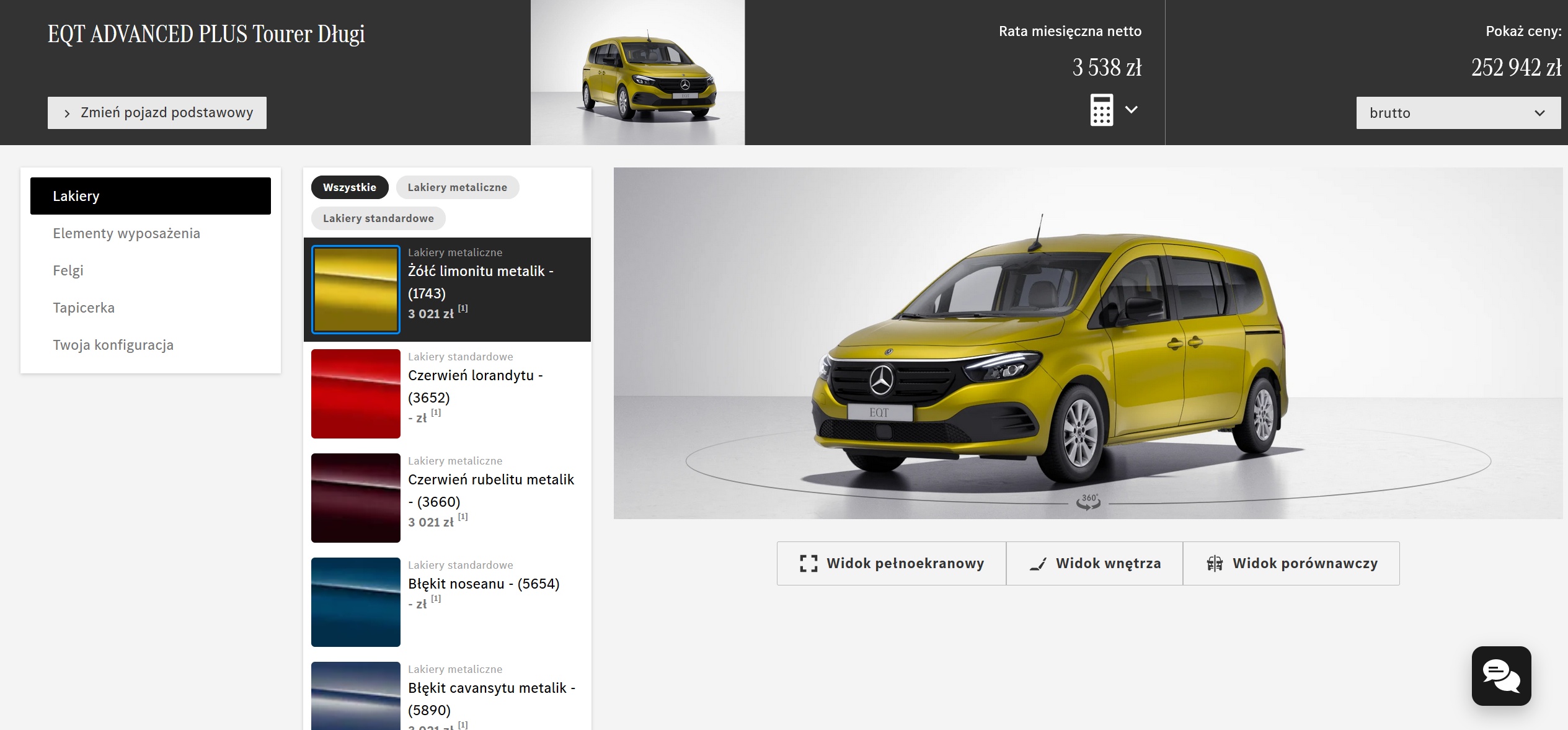This screenshot has height=730, width=1568.
Task: Select Żółć limonitu metalik yellow swatch
Action: (x=356, y=290)
